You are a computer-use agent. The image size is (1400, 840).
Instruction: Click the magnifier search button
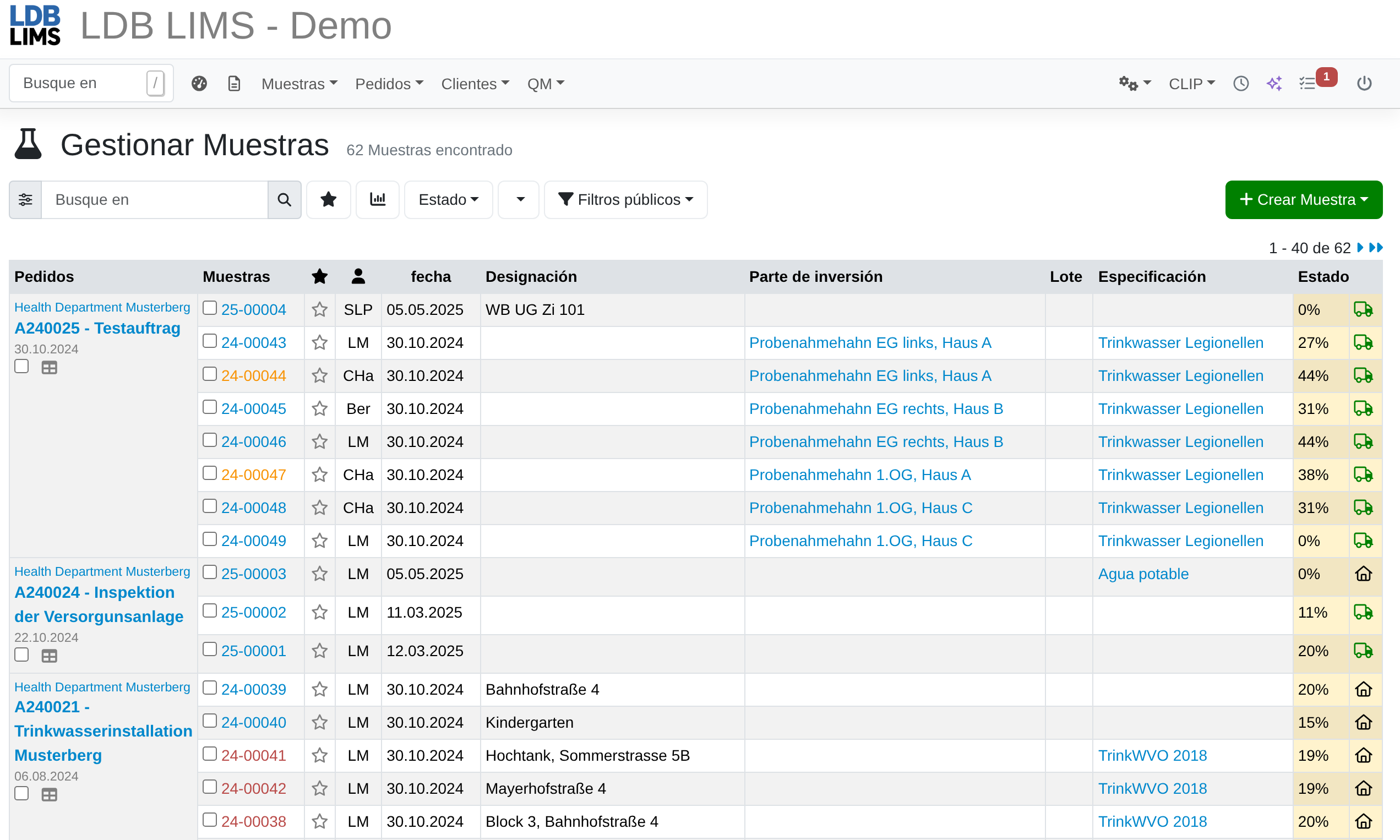tap(284, 200)
